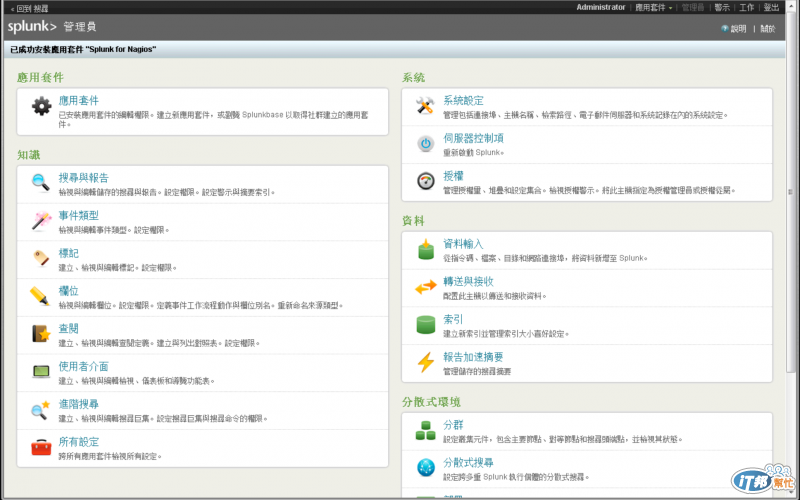Image resolution: width=800 pixels, height=500 pixels.
Task: Click the gear icon beside 應用套件
Action: (x=41, y=107)
